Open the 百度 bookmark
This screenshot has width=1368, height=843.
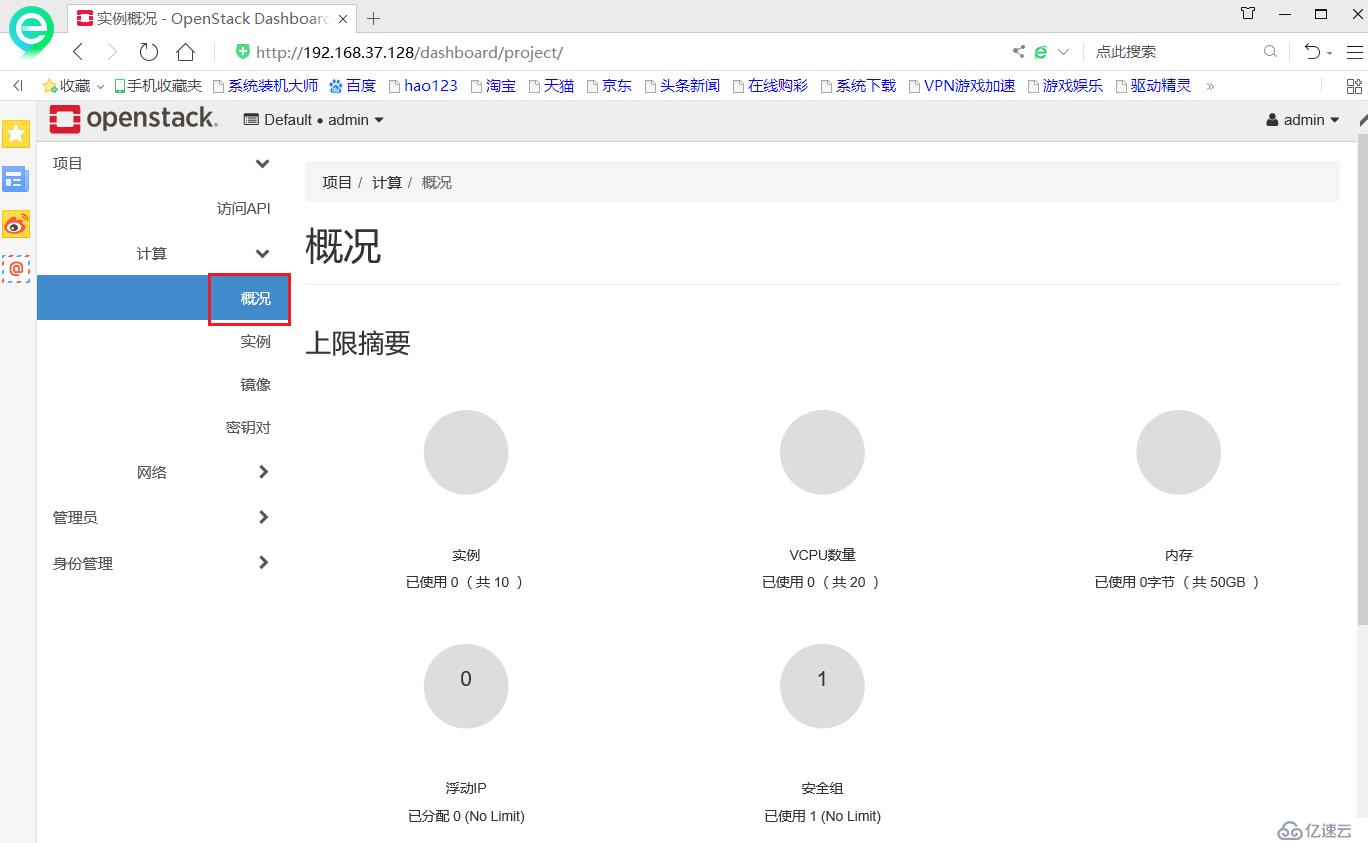click(x=352, y=86)
